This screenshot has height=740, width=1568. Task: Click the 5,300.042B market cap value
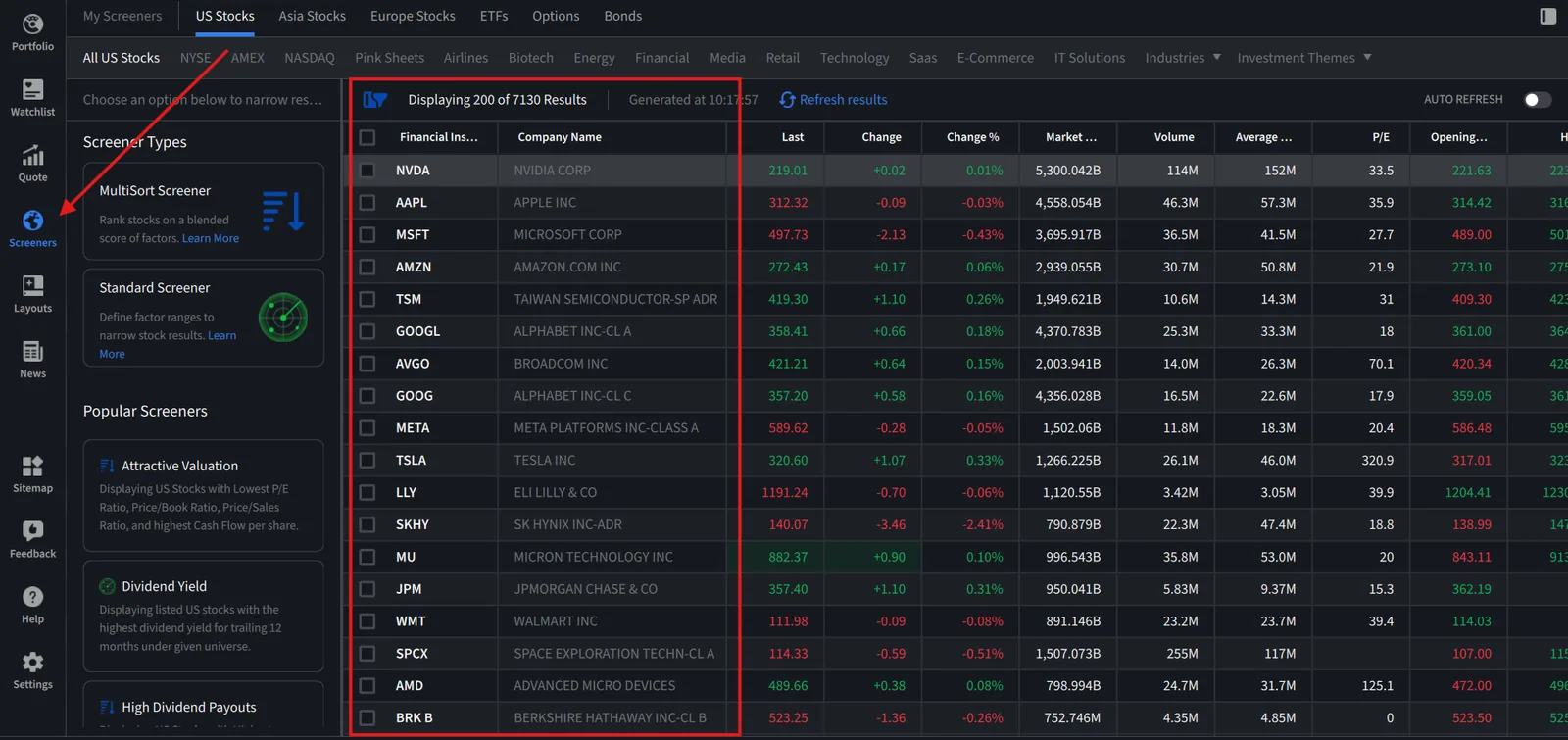pos(1068,170)
